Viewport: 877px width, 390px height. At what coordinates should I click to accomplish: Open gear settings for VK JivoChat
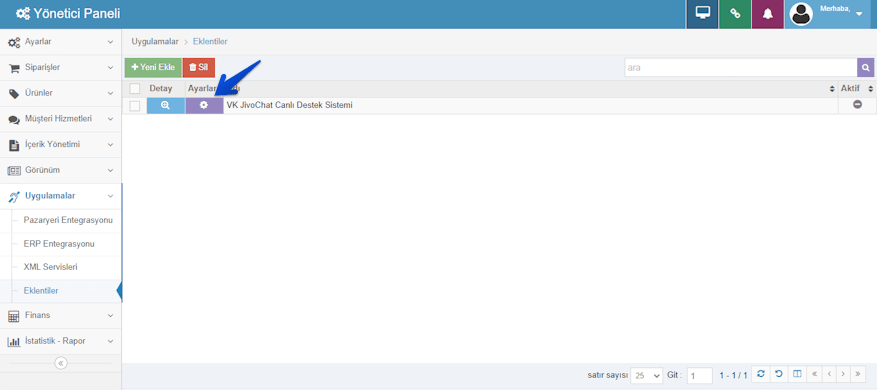click(x=204, y=105)
